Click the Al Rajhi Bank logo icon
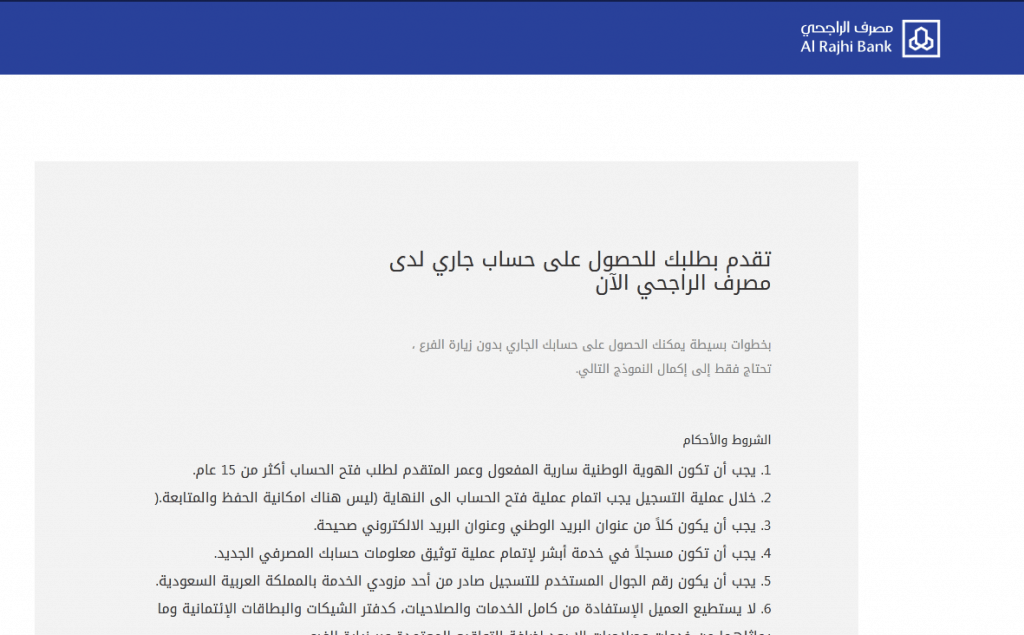This screenshot has width=1024, height=635. tap(921, 39)
